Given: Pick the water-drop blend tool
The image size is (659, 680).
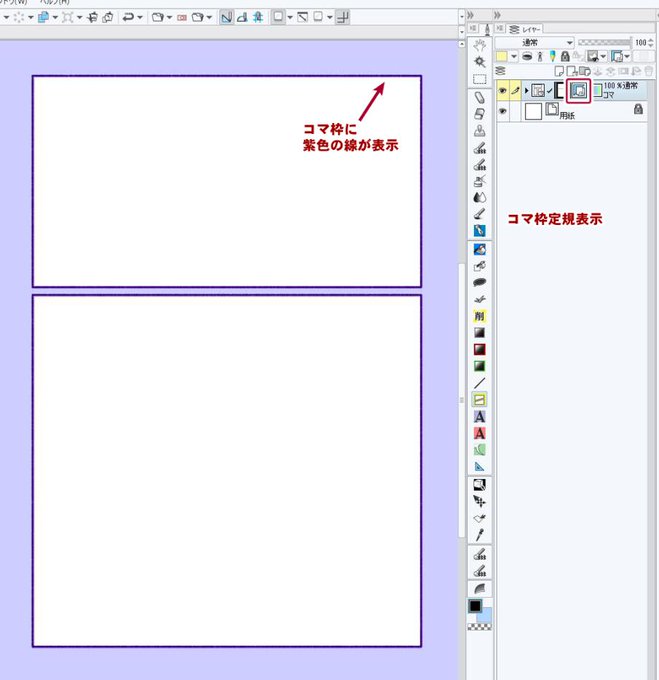Looking at the screenshot, I should [x=480, y=197].
